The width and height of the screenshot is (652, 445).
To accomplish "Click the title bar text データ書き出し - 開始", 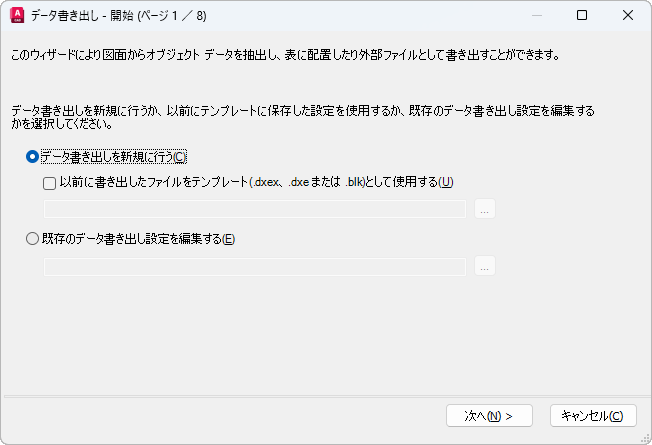I will click(88, 15).
